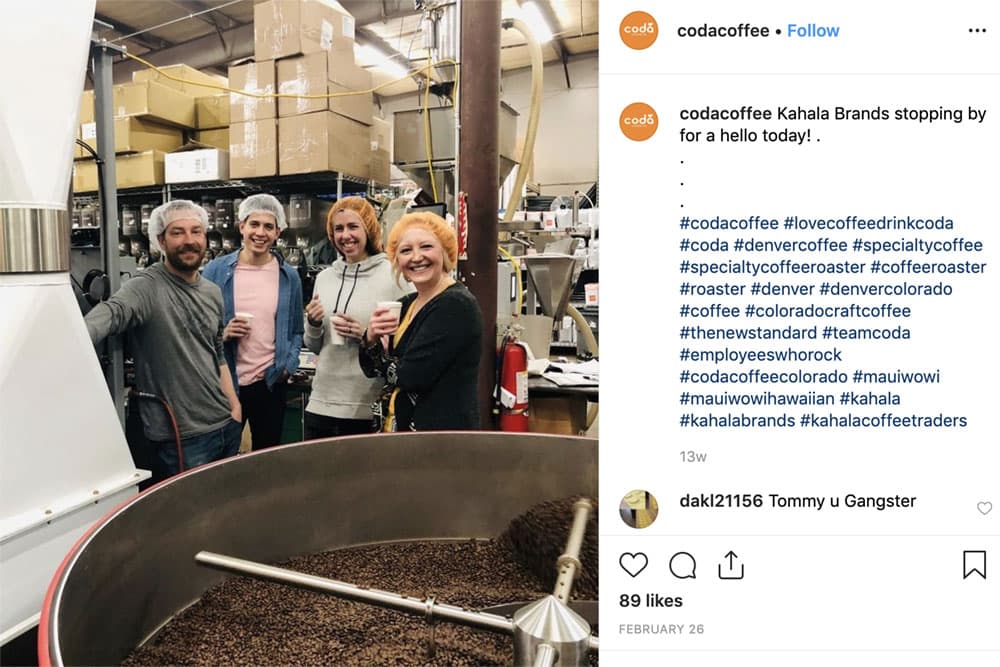Viewport: 1000px width, 667px height.
Task: Follow the codacoffee account
Action: 813,31
